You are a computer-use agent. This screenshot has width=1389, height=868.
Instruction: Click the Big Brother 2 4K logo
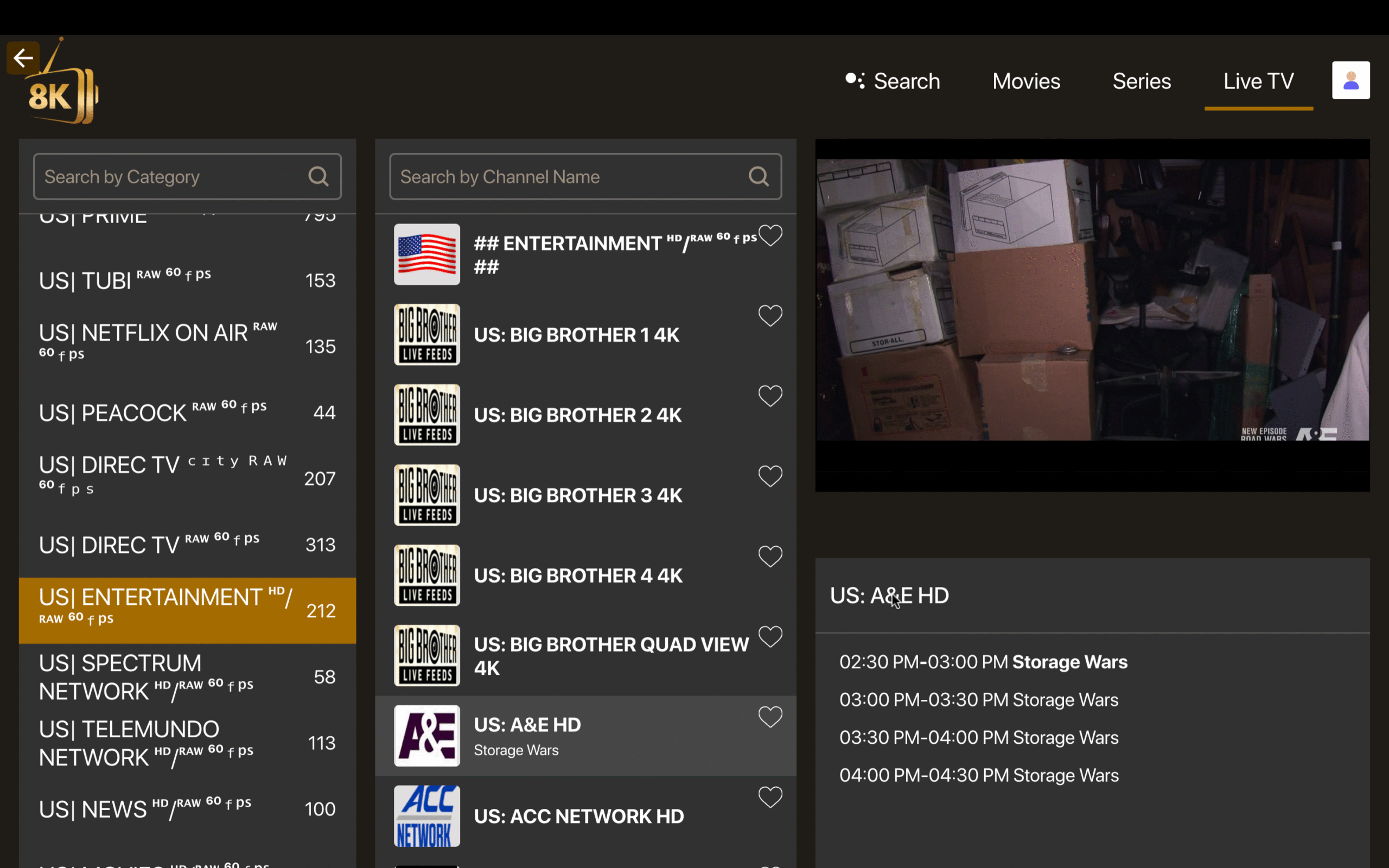[x=427, y=415]
